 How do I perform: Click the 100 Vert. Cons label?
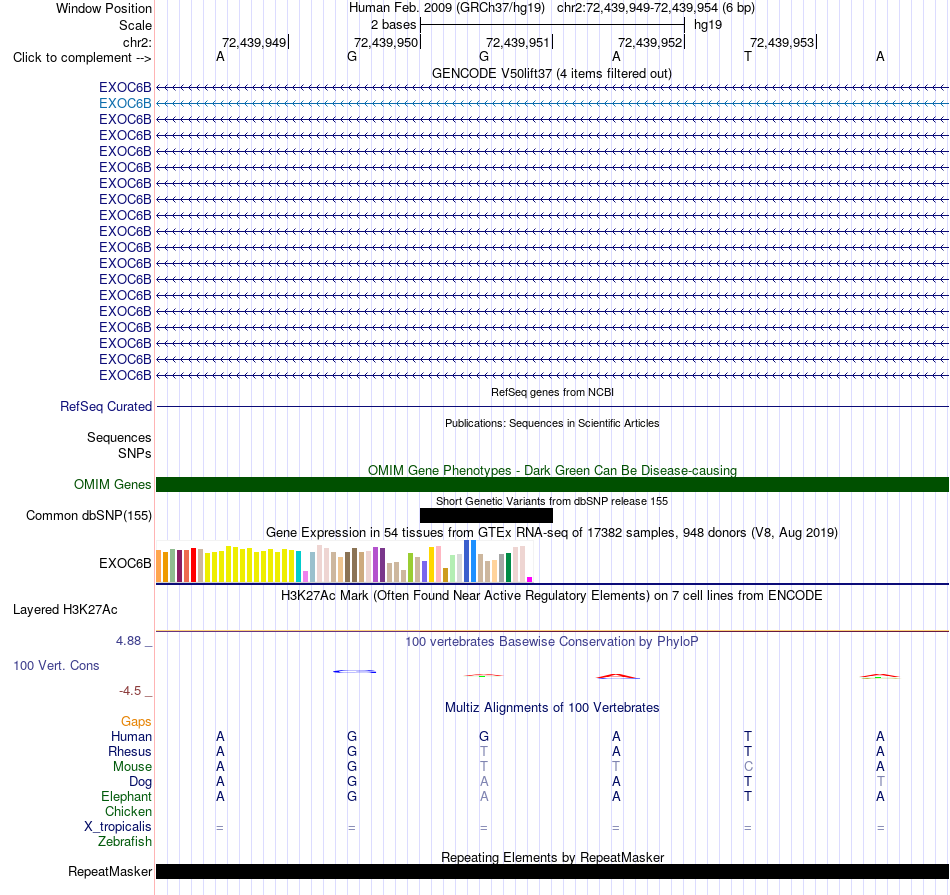coord(56,665)
